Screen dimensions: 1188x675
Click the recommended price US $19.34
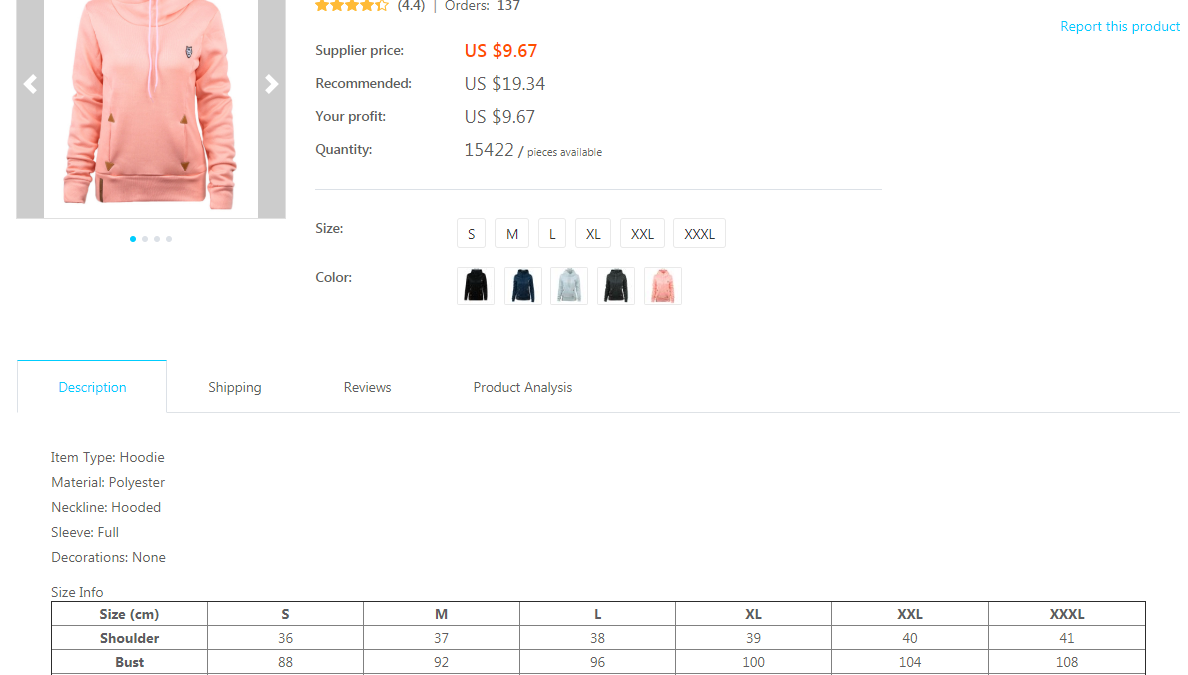point(505,83)
